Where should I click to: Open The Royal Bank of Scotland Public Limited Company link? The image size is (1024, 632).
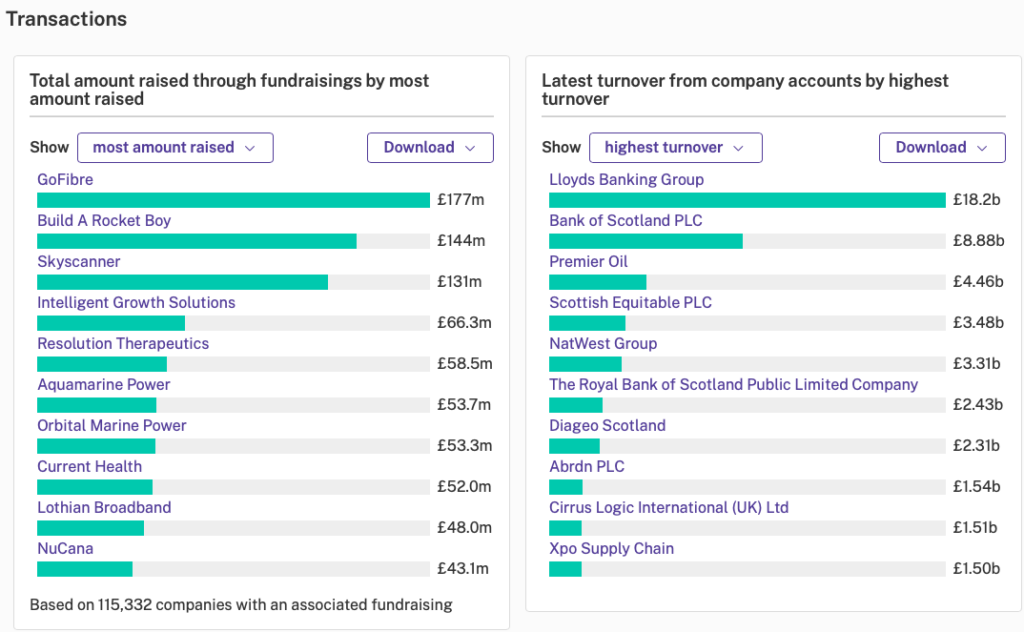point(733,385)
